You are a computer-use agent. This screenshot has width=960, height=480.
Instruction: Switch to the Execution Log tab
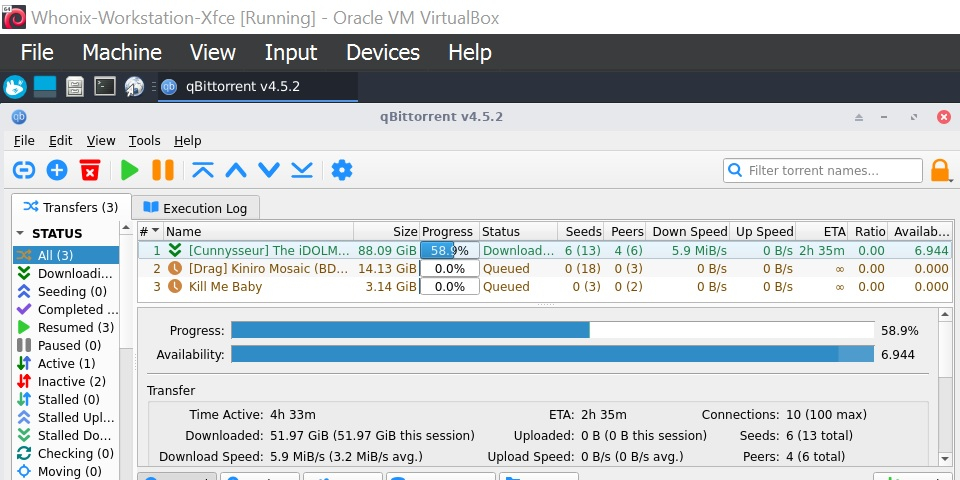[195, 208]
